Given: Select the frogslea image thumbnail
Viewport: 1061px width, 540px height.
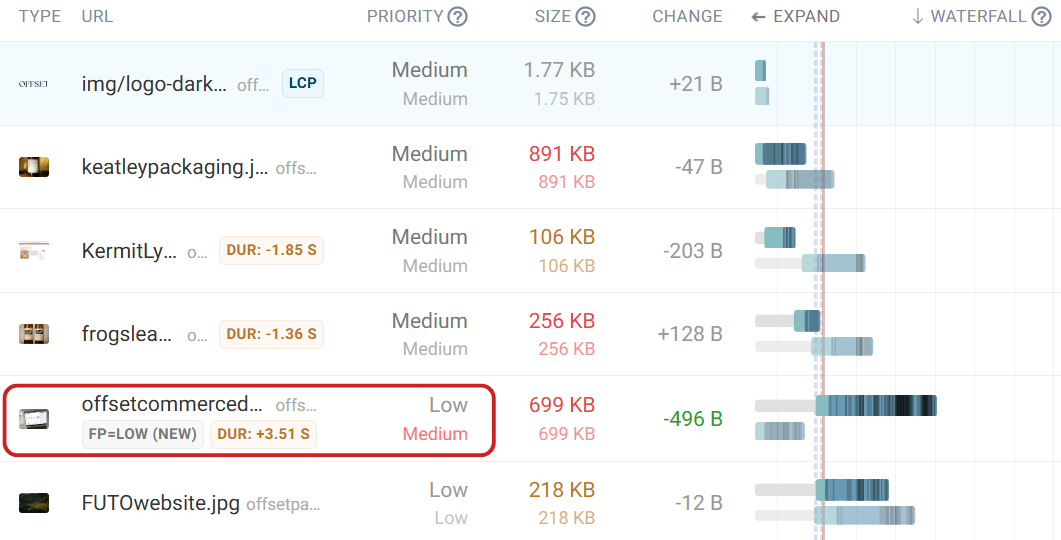Looking at the screenshot, I should tap(34, 334).
